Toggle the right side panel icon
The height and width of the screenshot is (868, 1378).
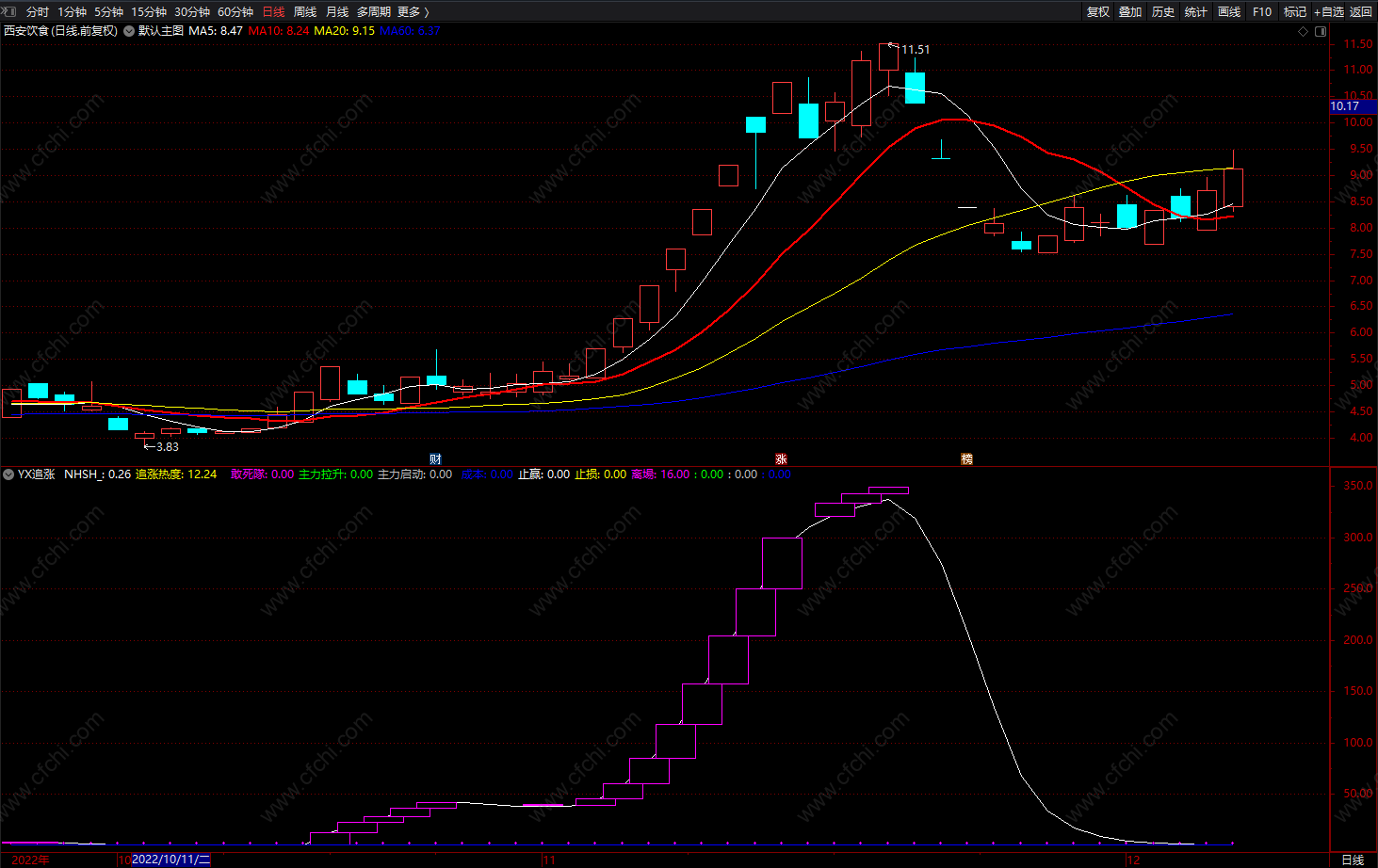tap(1321, 31)
